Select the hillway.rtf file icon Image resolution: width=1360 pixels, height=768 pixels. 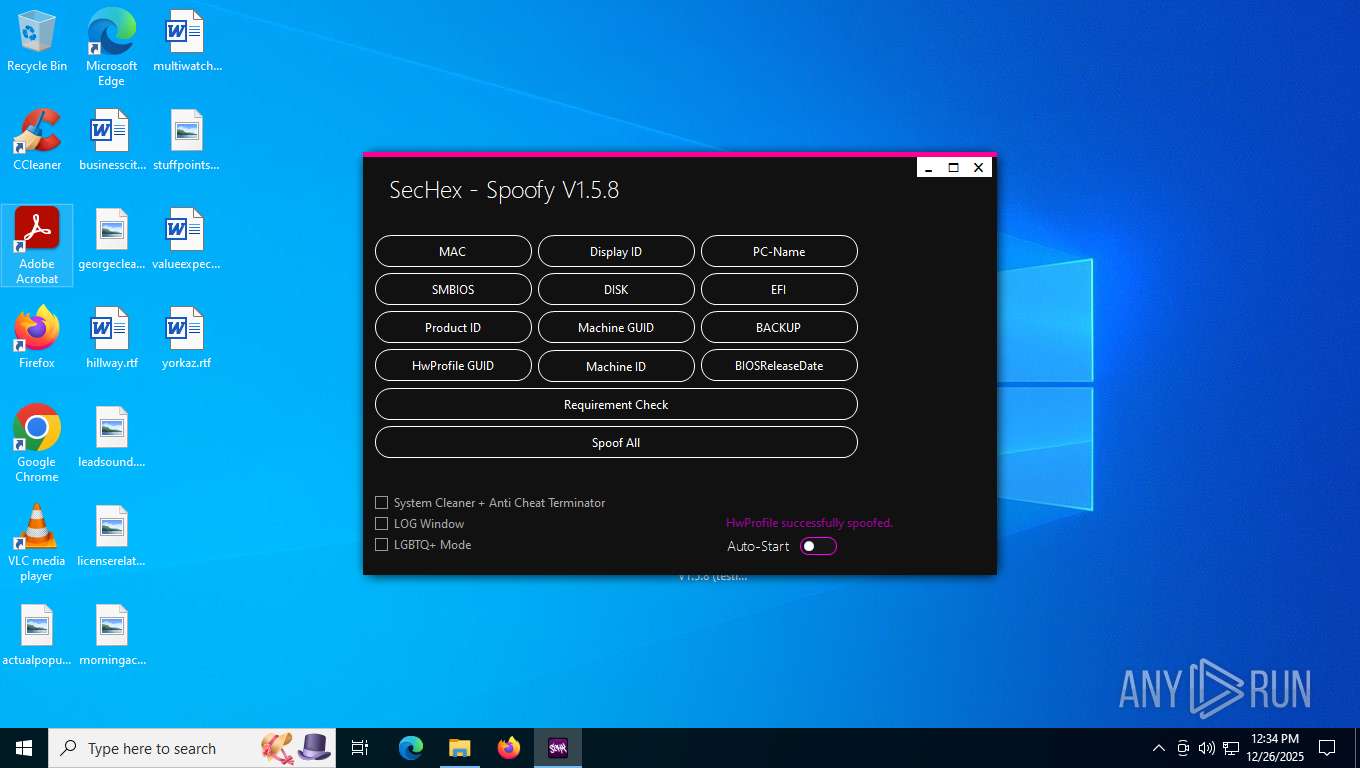coord(112,338)
